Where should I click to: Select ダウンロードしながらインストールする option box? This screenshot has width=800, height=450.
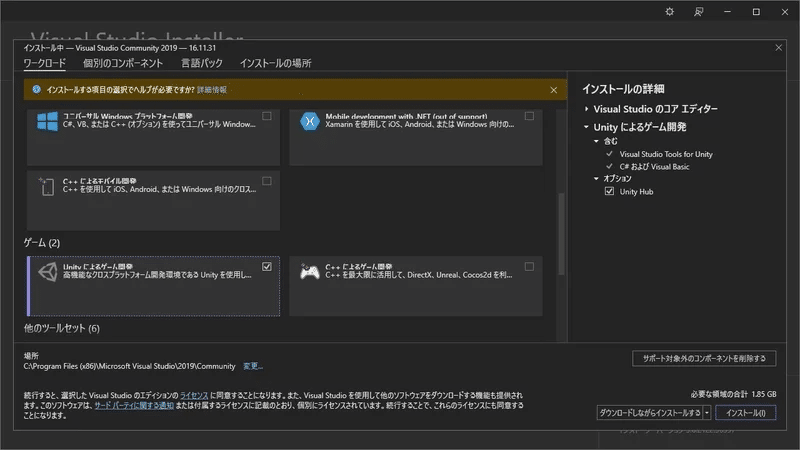coord(649,413)
